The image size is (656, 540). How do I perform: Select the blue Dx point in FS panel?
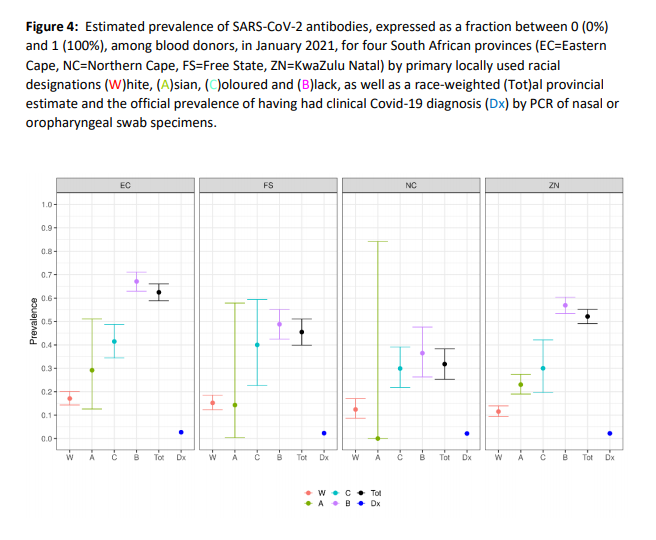click(324, 433)
